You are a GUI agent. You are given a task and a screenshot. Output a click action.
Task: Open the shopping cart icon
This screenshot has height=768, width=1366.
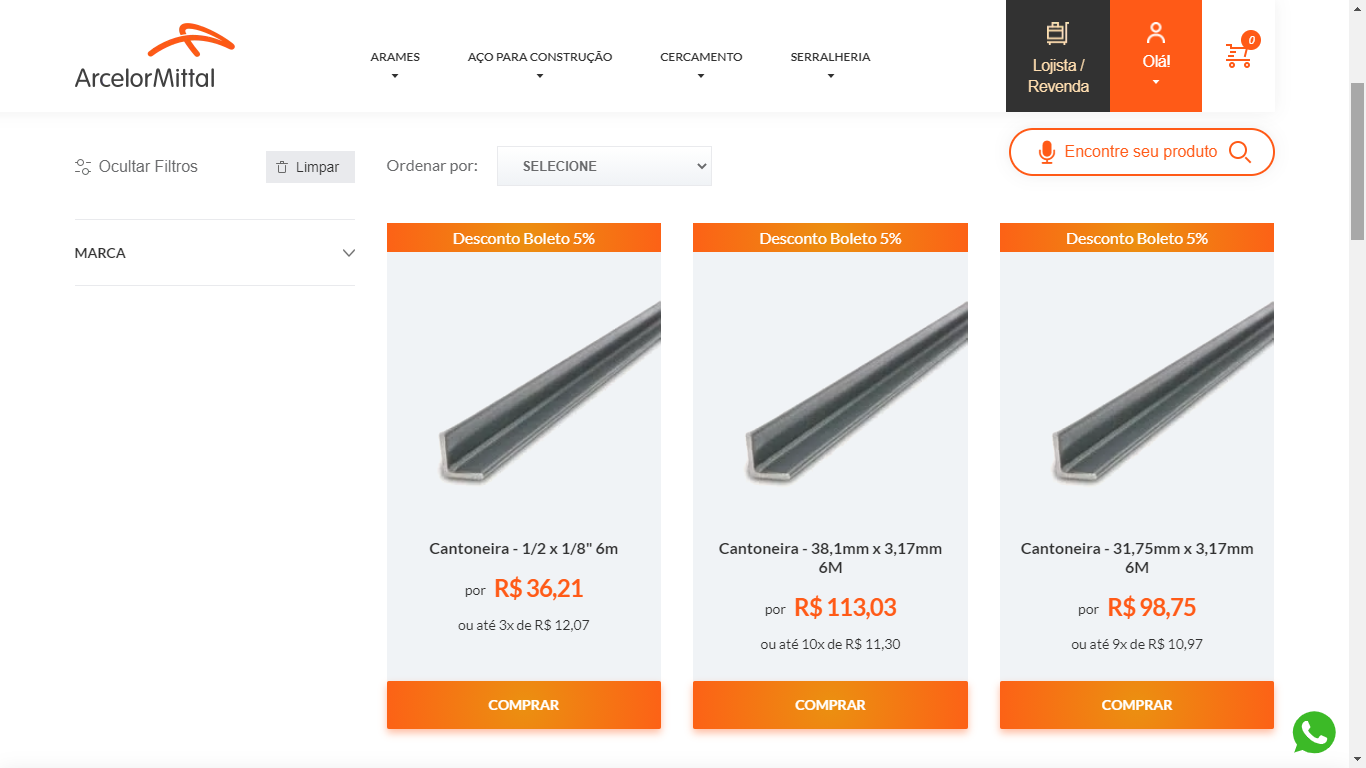click(1238, 55)
